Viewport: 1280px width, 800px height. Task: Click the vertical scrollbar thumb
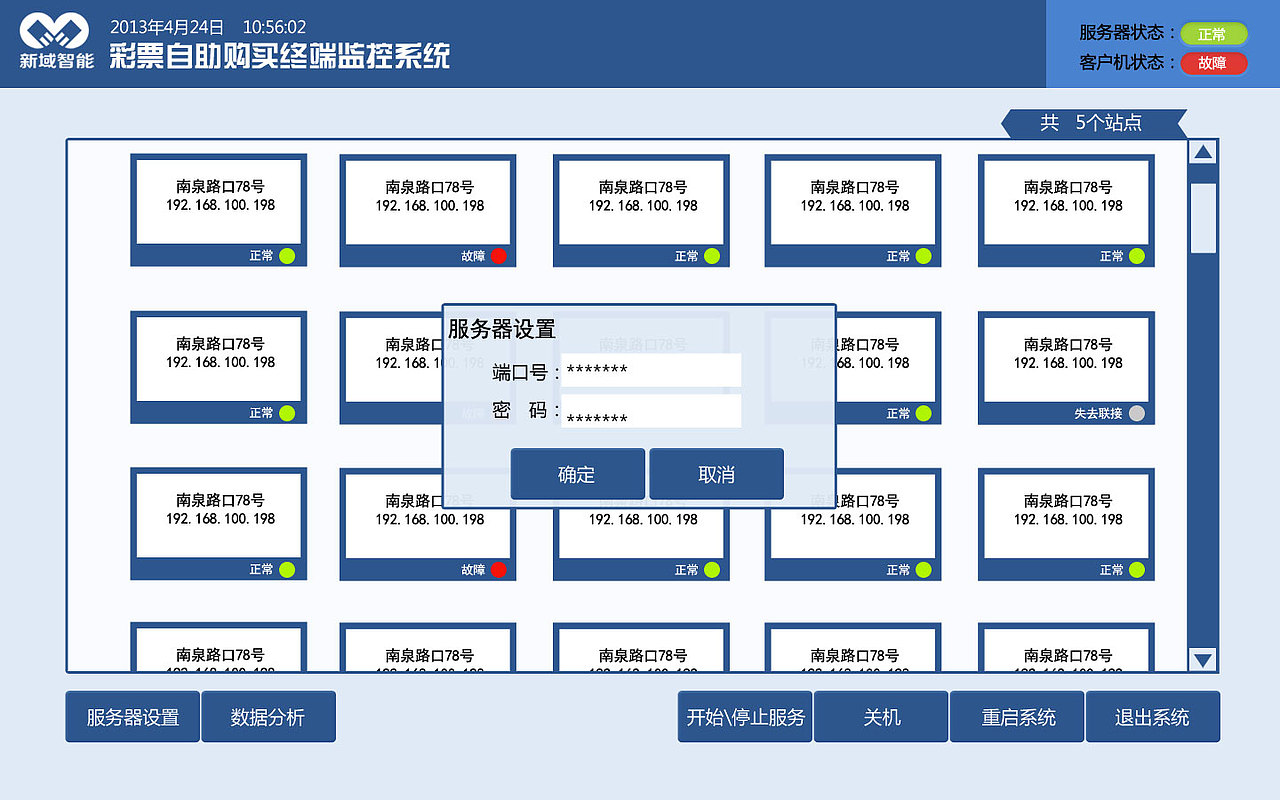coord(1203,218)
